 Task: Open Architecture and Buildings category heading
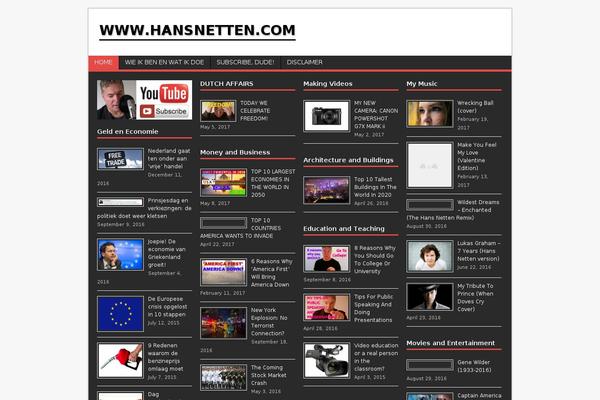(348, 160)
